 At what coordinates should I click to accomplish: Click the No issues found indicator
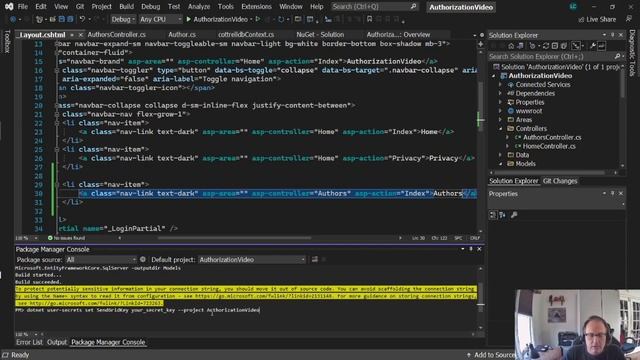[67, 238]
